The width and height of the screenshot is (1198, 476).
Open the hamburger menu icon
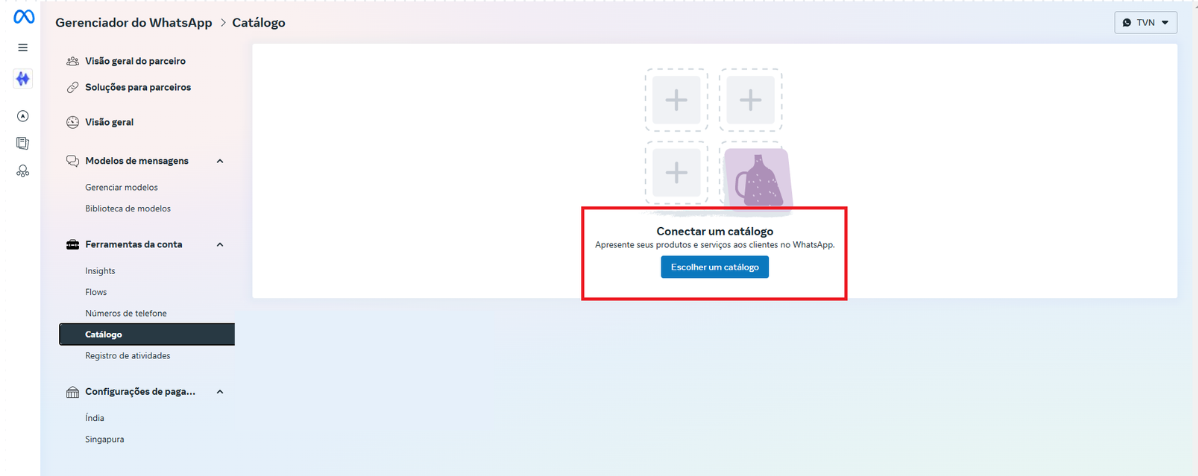click(x=23, y=47)
